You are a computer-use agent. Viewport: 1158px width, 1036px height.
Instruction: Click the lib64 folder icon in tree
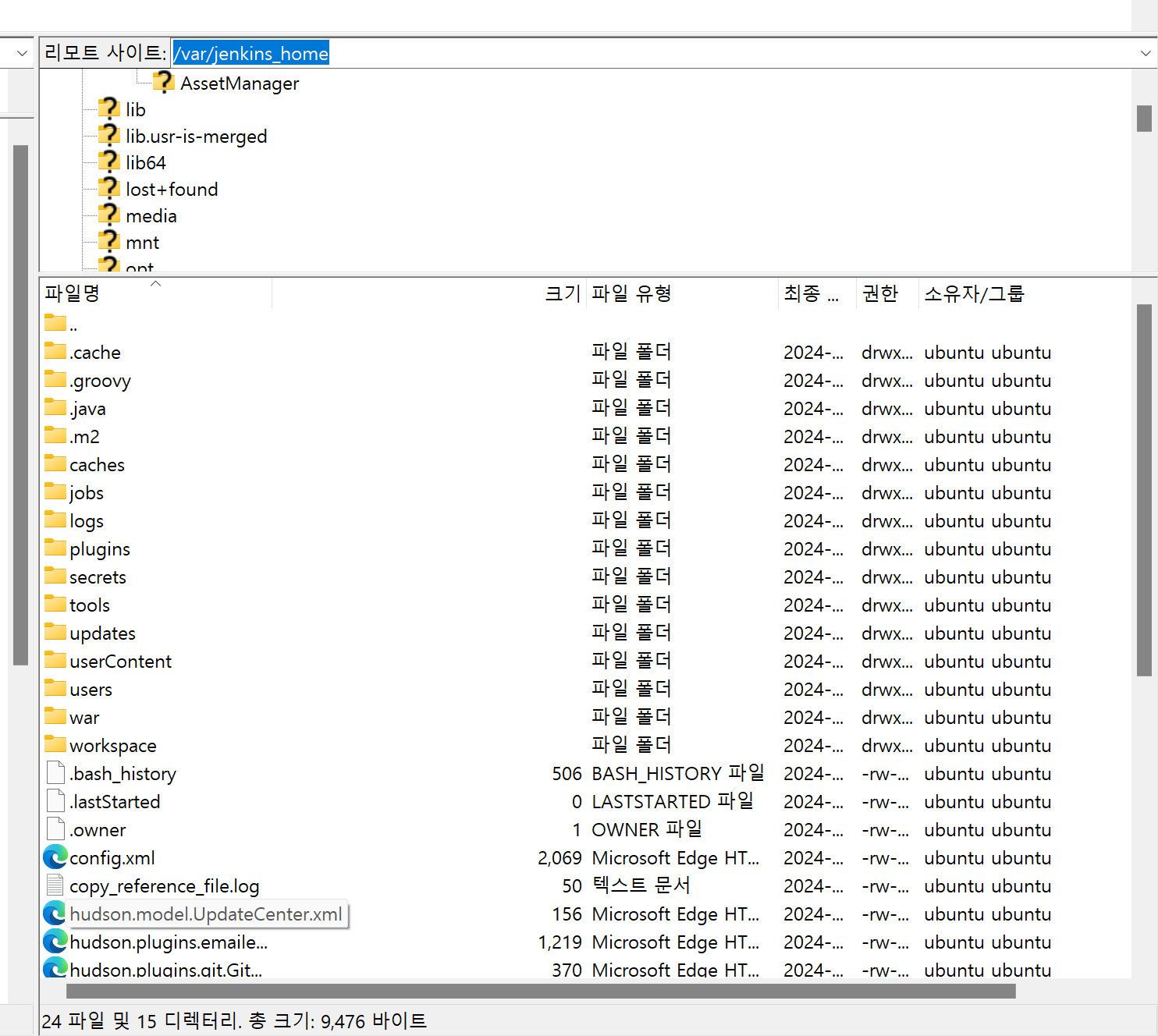click(108, 161)
